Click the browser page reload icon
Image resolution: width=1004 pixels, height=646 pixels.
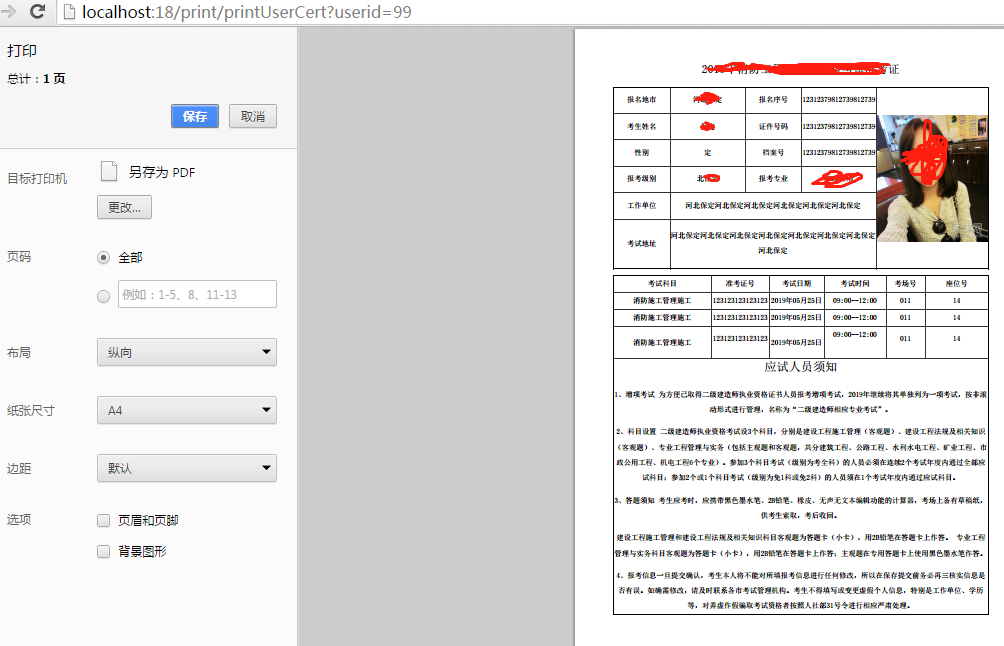(x=37, y=14)
